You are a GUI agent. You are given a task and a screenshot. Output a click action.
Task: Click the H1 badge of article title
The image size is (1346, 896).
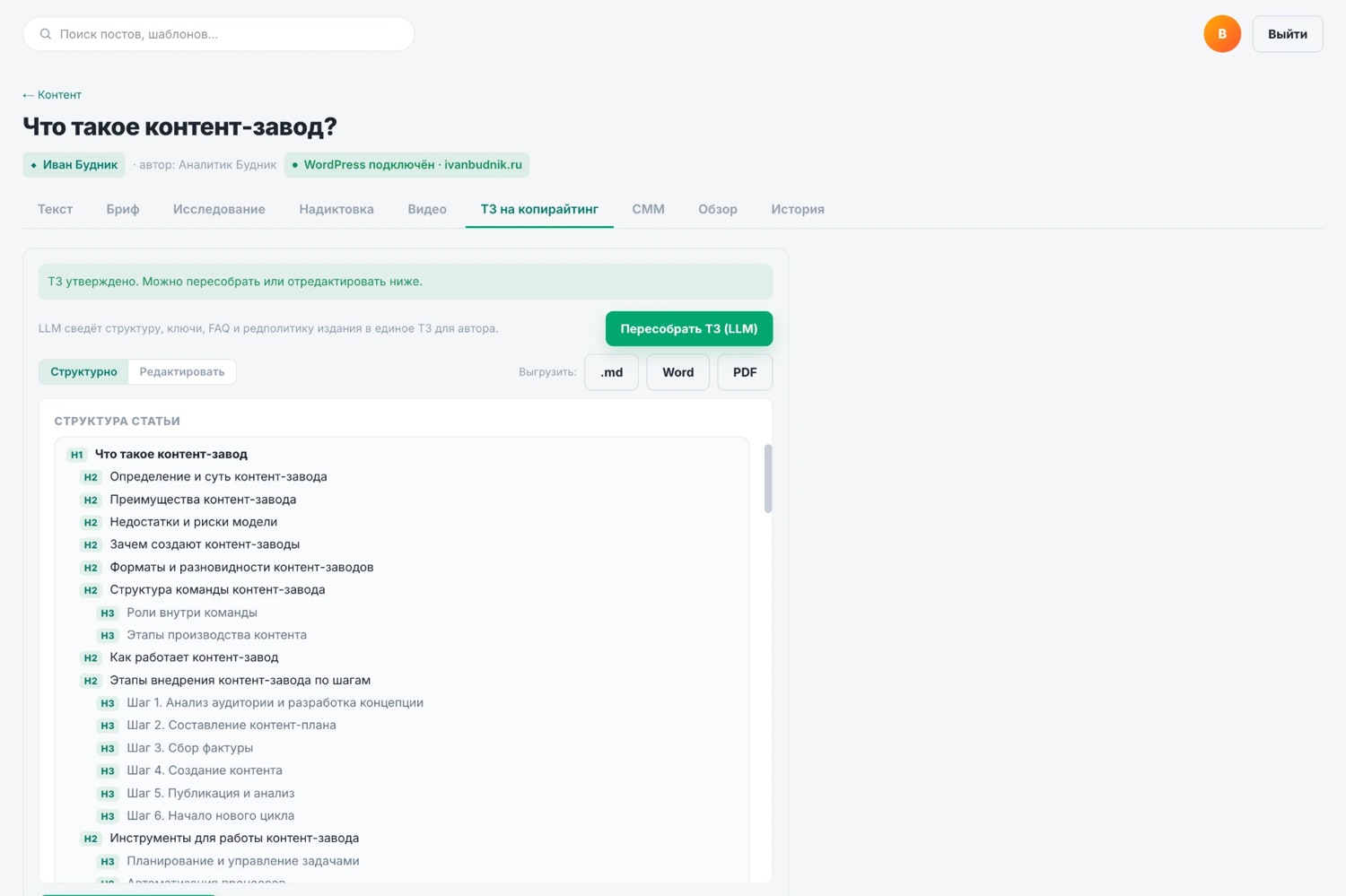click(77, 455)
